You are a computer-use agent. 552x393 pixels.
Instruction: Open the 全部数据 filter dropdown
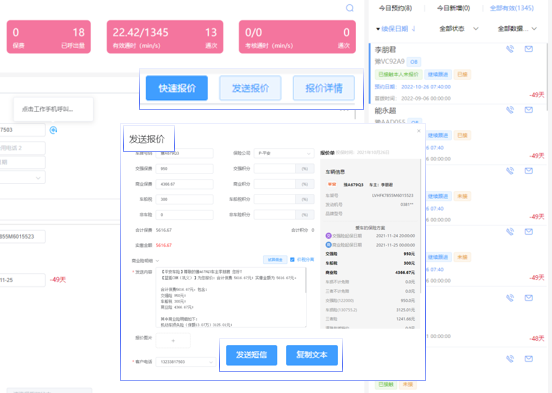[x=517, y=29]
